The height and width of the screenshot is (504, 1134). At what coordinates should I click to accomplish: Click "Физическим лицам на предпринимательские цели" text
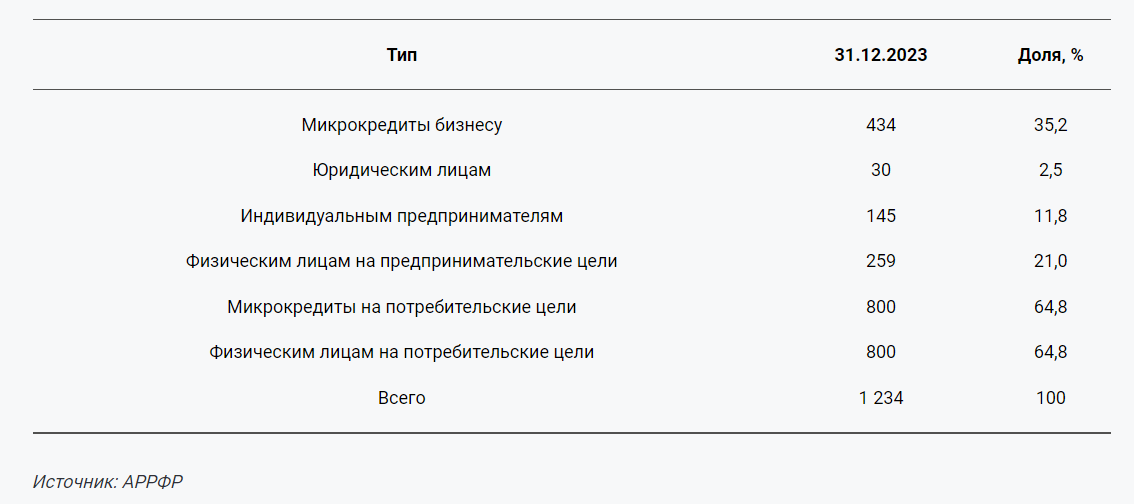(401, 262)
